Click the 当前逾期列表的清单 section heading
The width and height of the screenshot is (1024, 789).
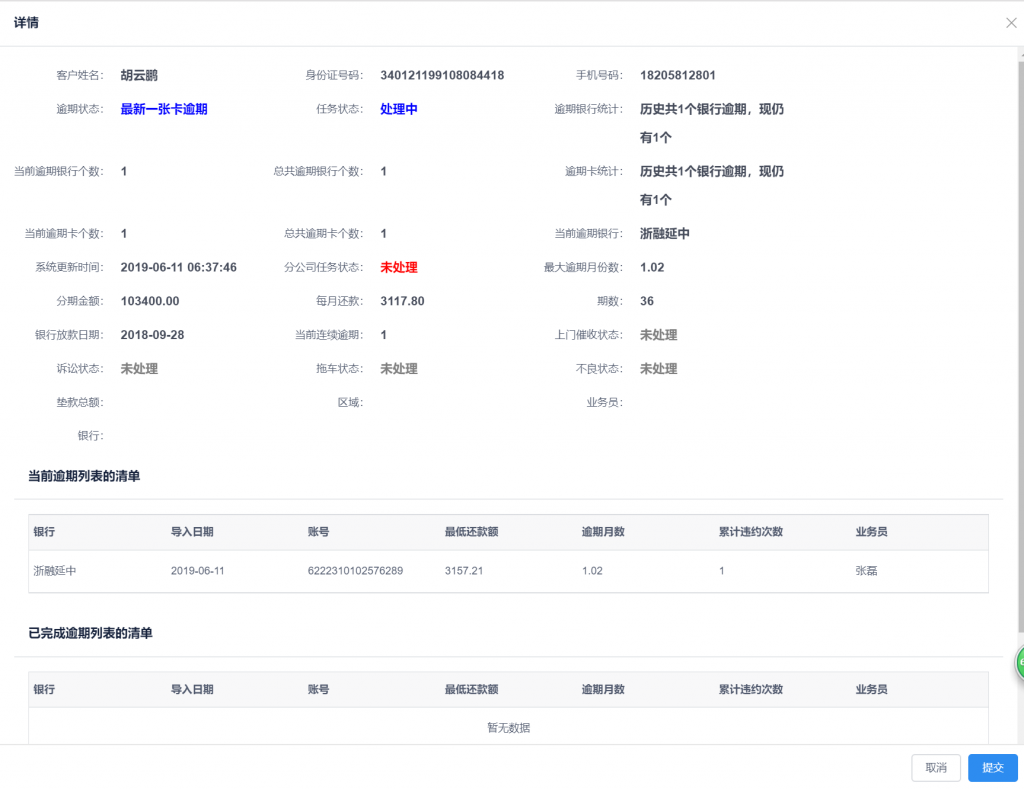click(x=84, y=476)
